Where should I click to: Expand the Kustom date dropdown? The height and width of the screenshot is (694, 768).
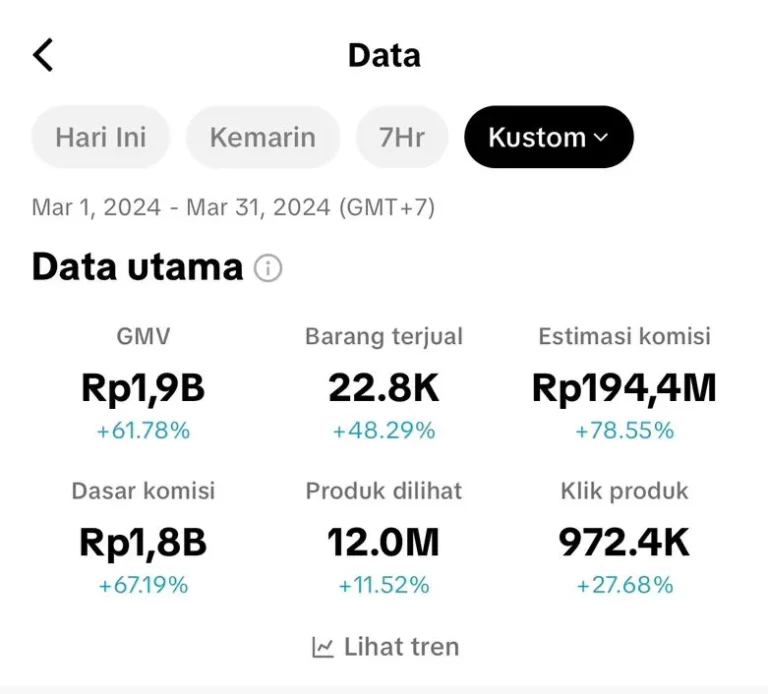pos(549,137)
